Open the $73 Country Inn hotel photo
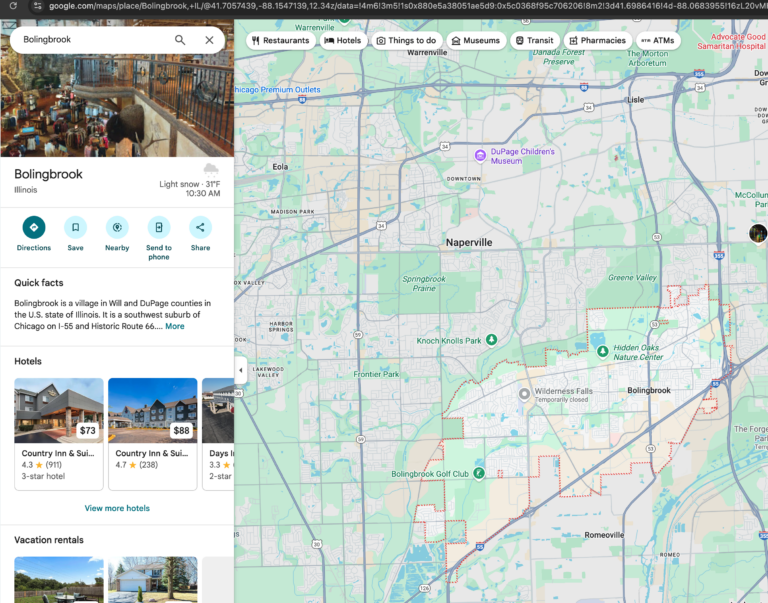The height and width of the screenshot is (603, 768). [x=59, y=410]
